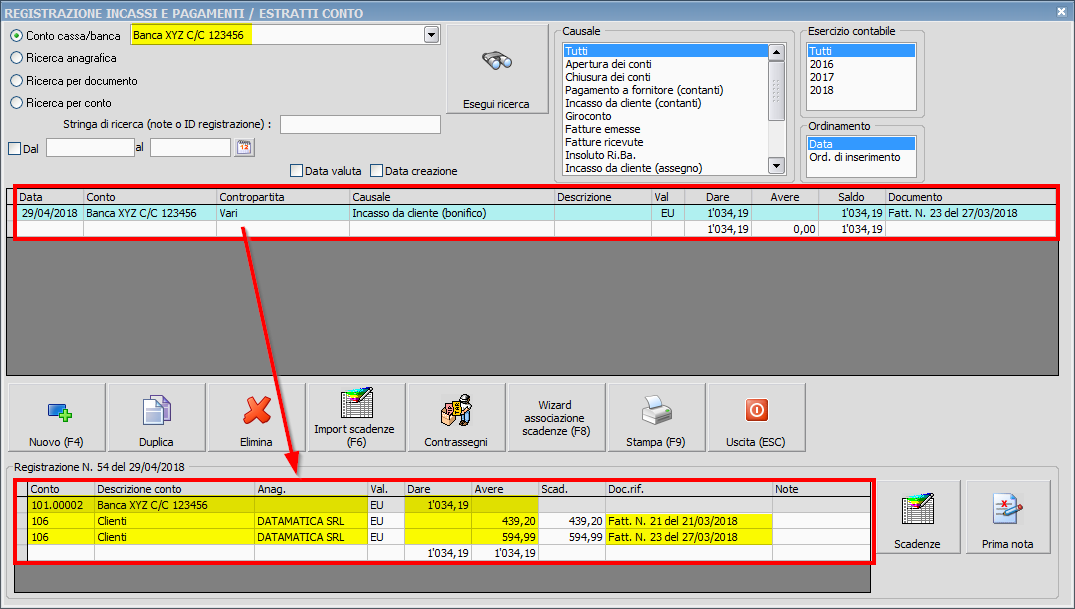Click the Causale column header
This screenshot has width=1075, height=609.
452,197
